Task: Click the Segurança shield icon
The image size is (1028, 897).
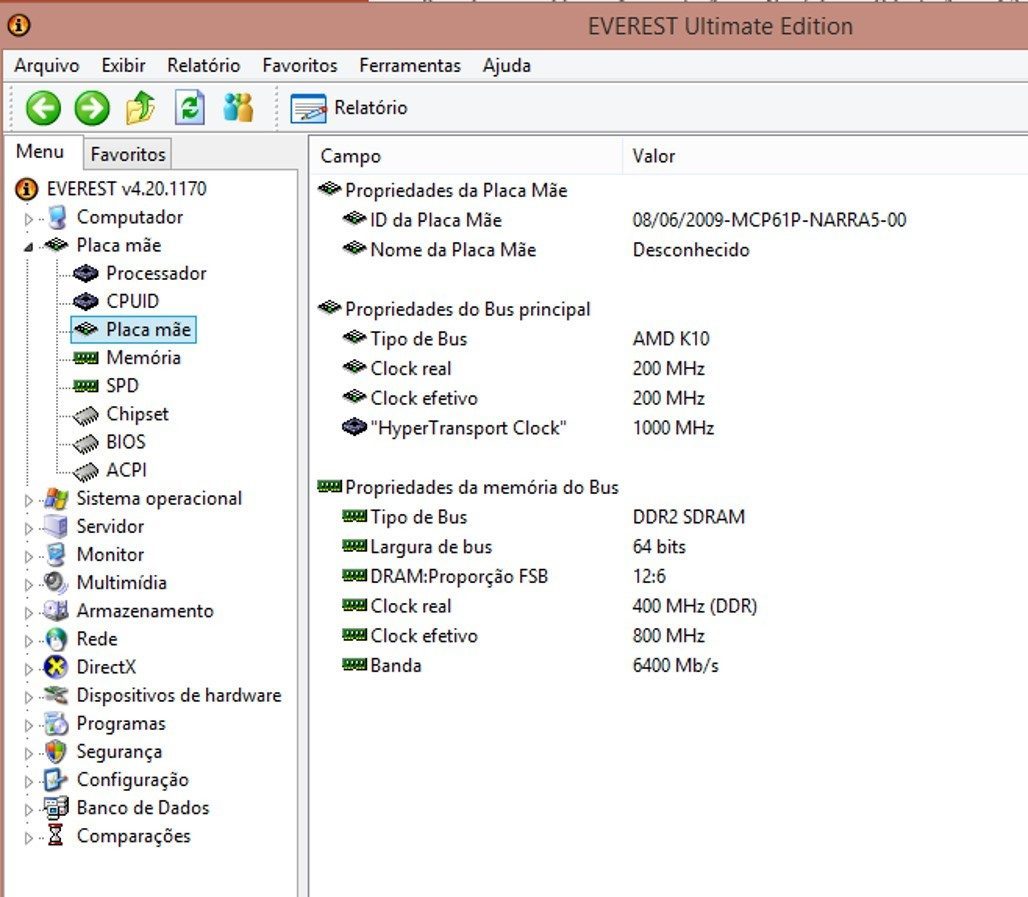Action: point(56,751)
